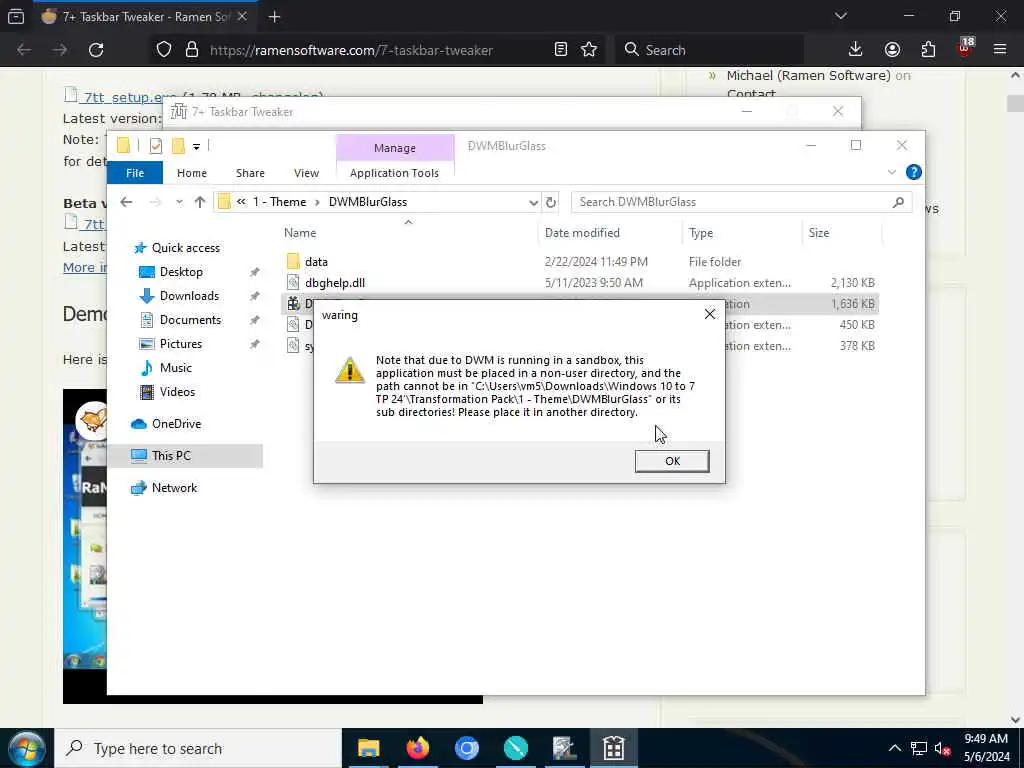The image size is (1024, 768).
Task: Show hidden system tray icons
Action: (x=895, y=748)
